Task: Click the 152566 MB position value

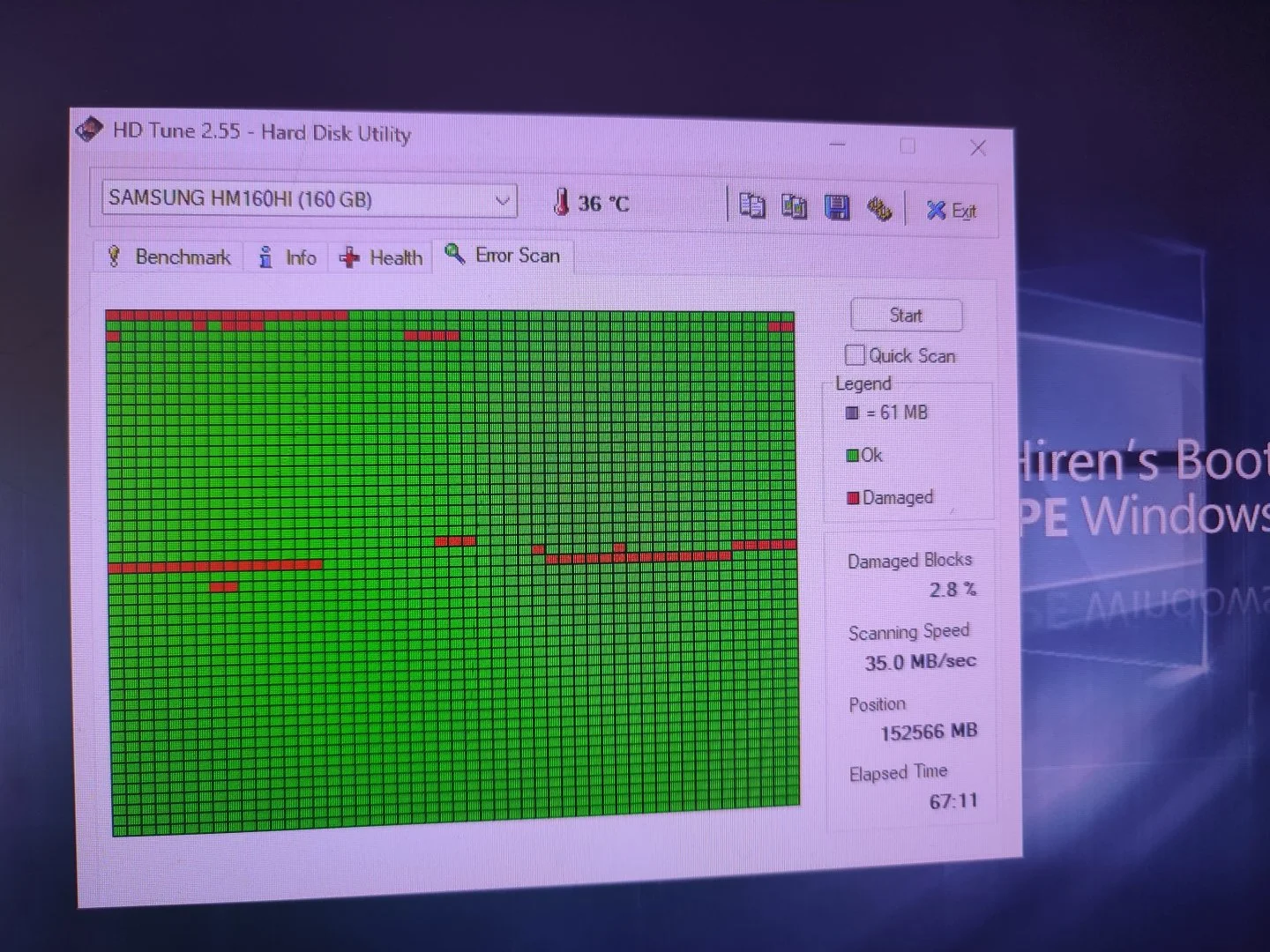Action: (929, 732)
